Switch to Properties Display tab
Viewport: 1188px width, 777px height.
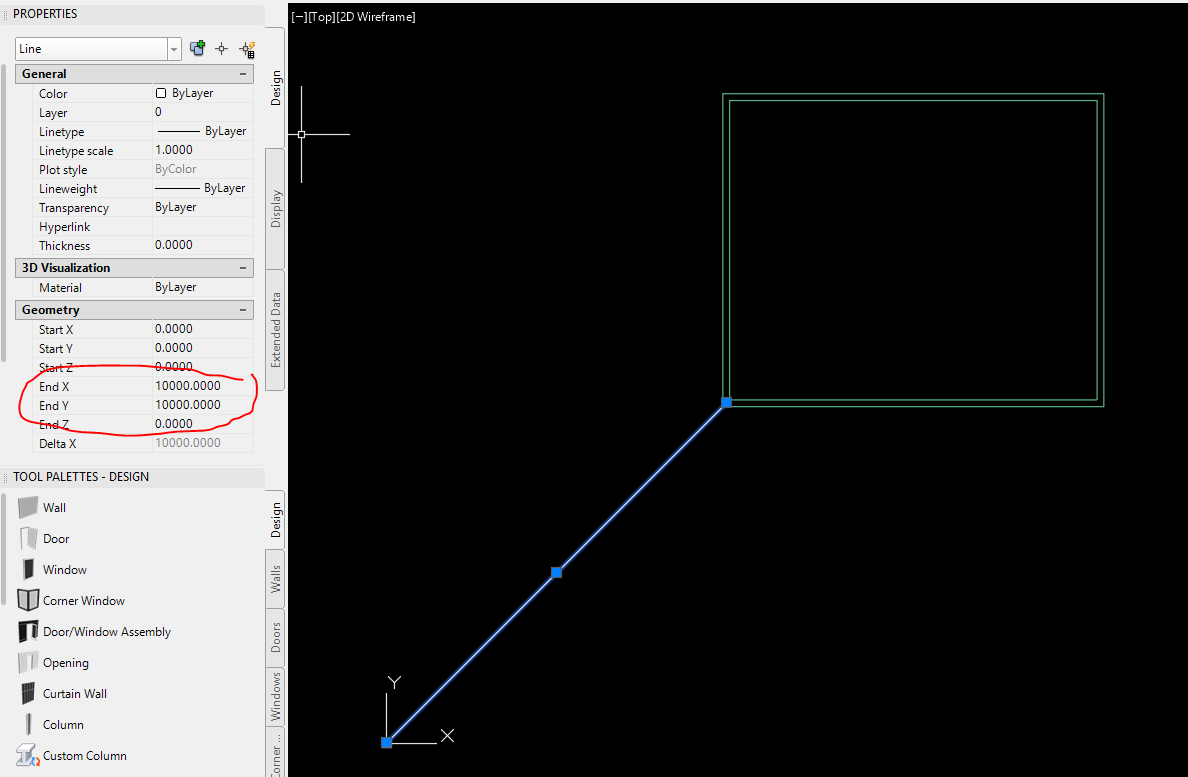(x=275, y=208)
